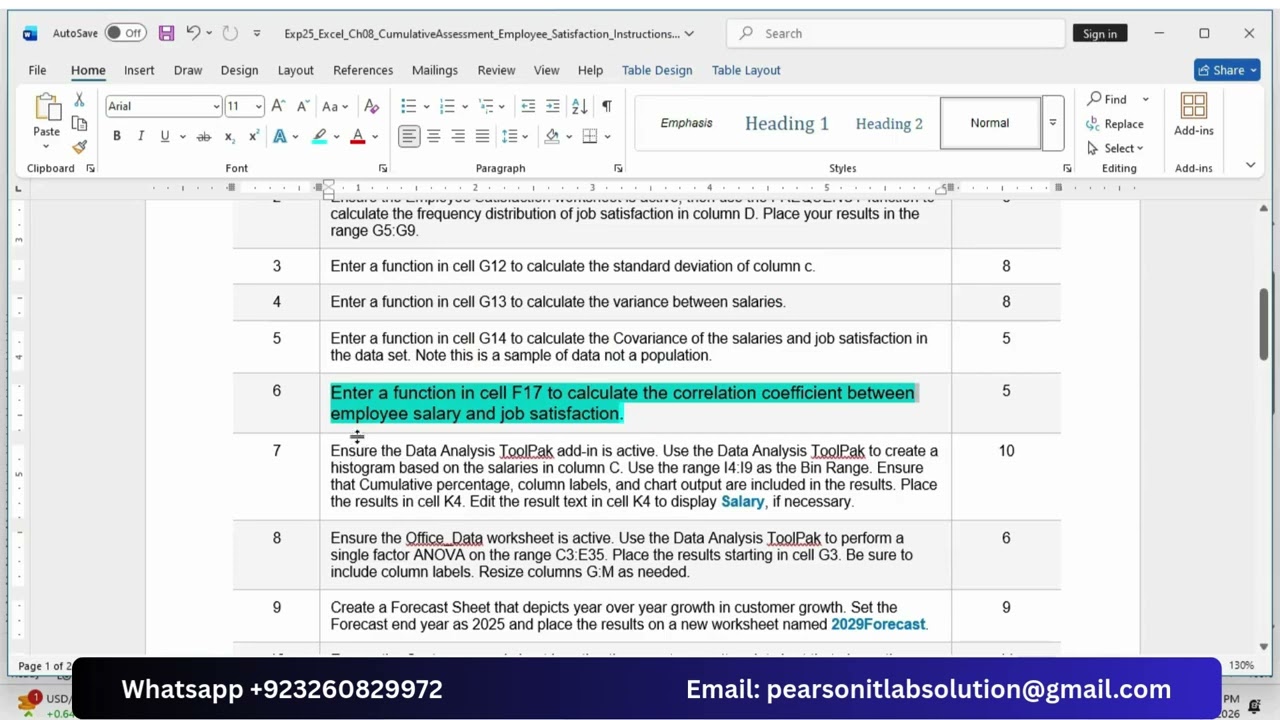
Task: Click Paste clipboard icon
Action: pos(47,107)
